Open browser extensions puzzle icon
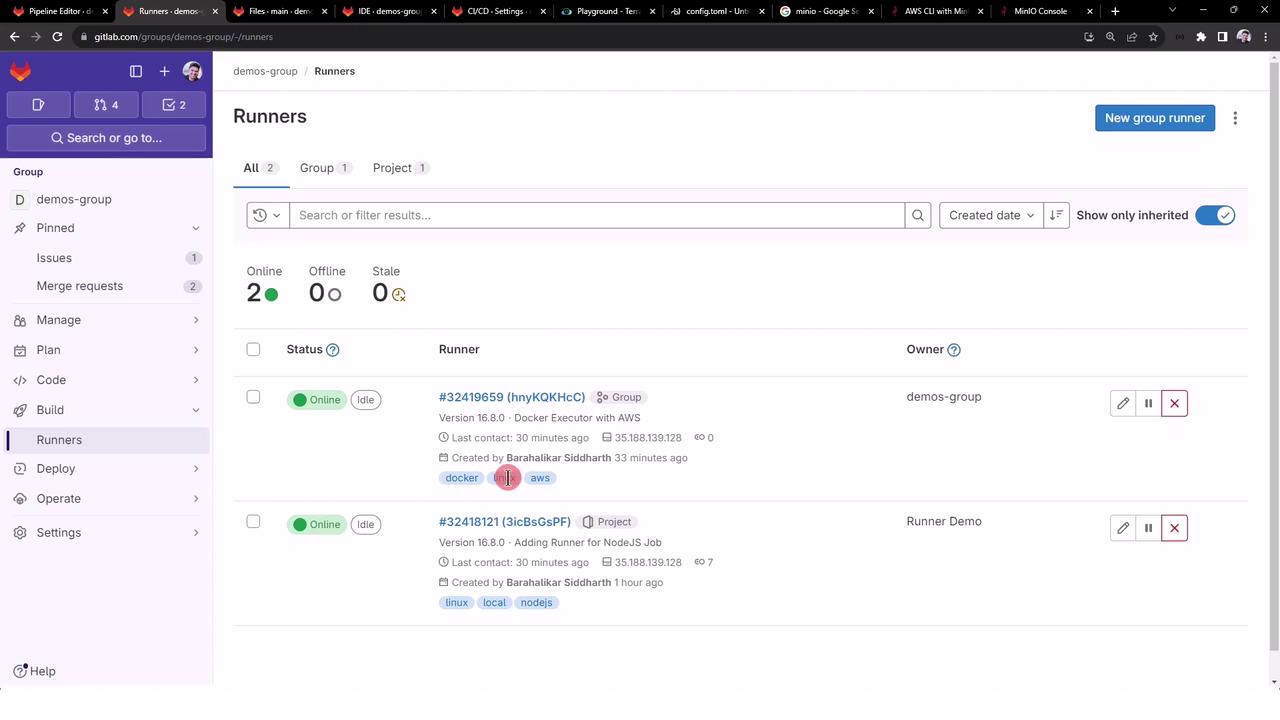Image resolution: width=1280 pixels, height=720 pixels. coord(1201,37)
